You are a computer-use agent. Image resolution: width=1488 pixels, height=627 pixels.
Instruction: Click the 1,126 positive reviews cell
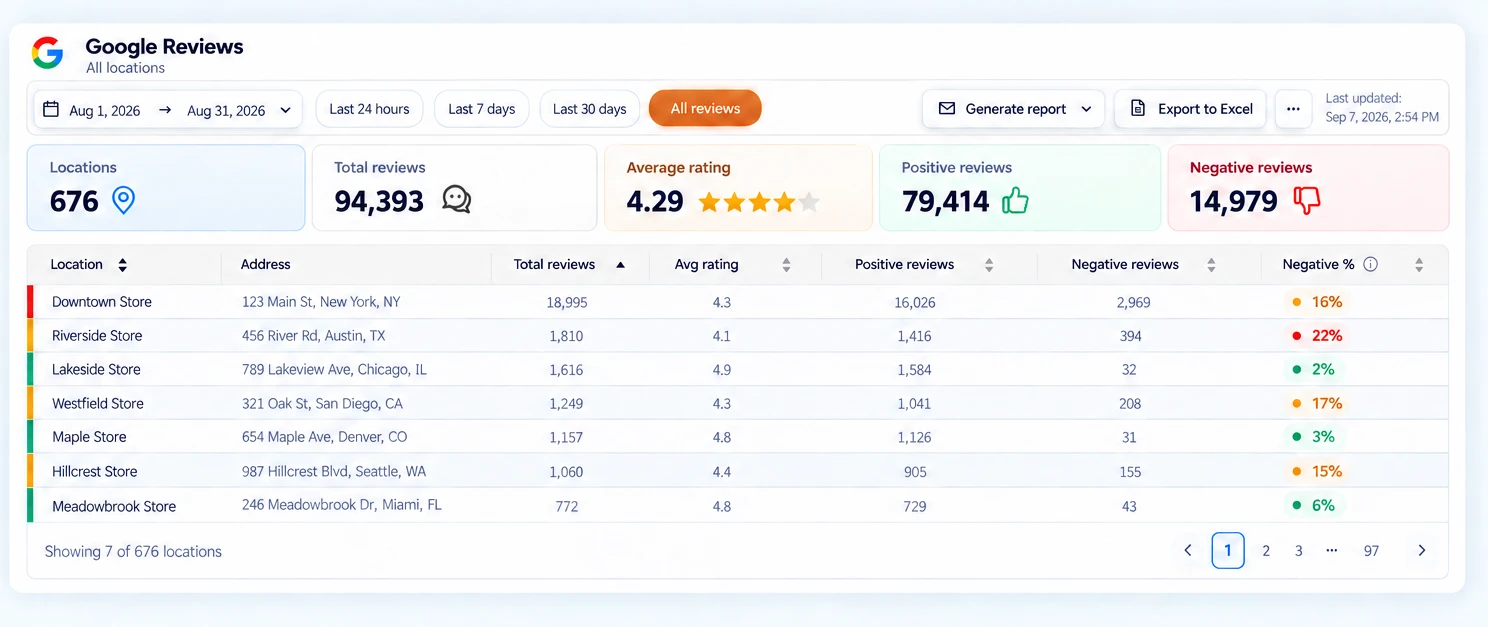point(914,437)
